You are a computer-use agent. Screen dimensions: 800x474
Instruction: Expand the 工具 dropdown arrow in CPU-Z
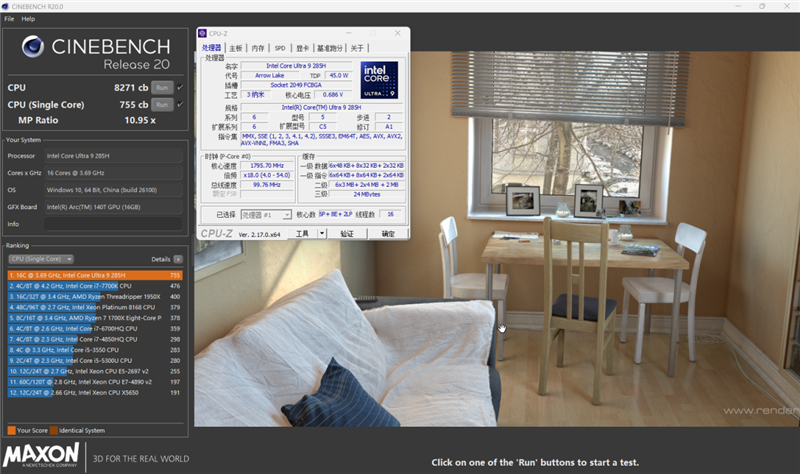322,234
